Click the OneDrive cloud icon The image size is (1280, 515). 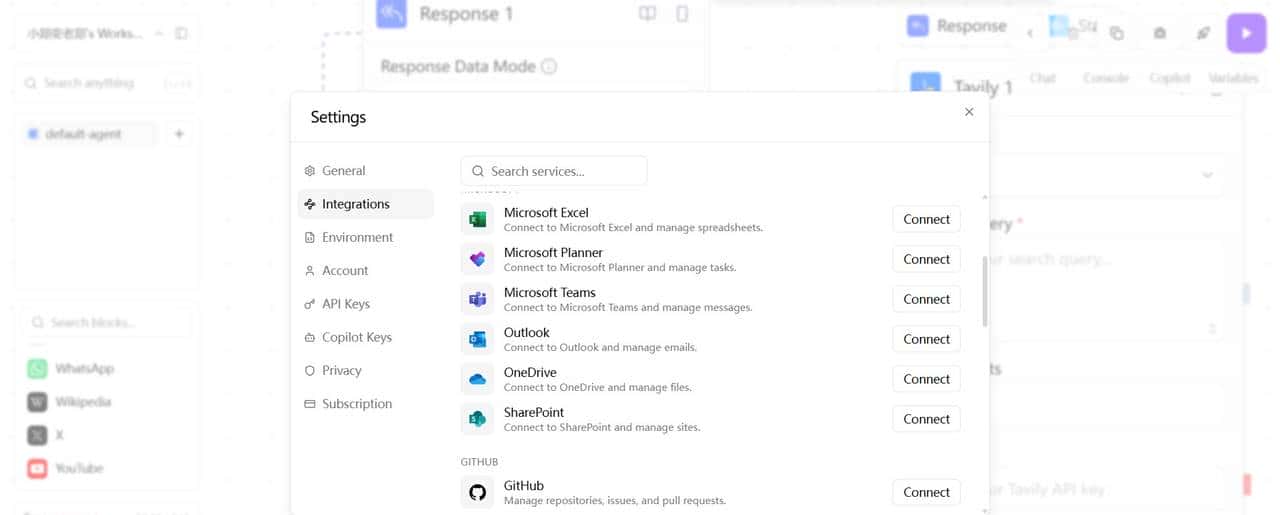coord(477,379)
